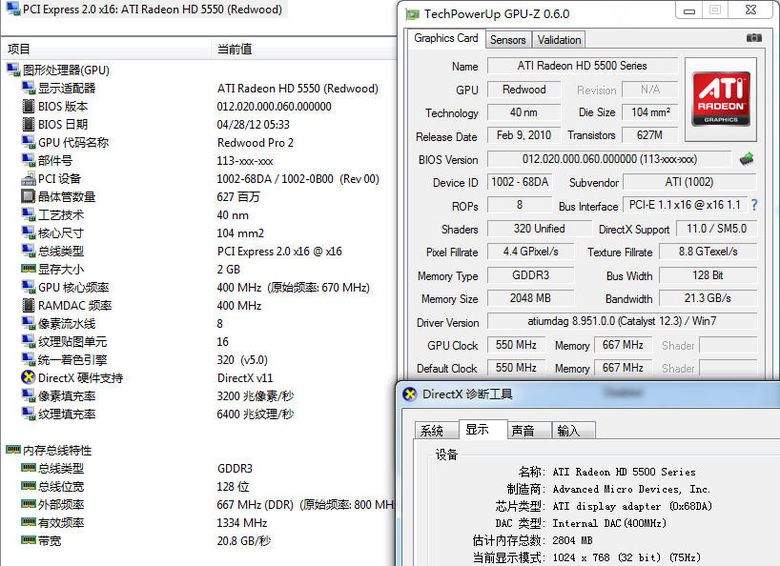
Task: Click the Device ID field 1002 - 68DA
Action: point(520,182)
